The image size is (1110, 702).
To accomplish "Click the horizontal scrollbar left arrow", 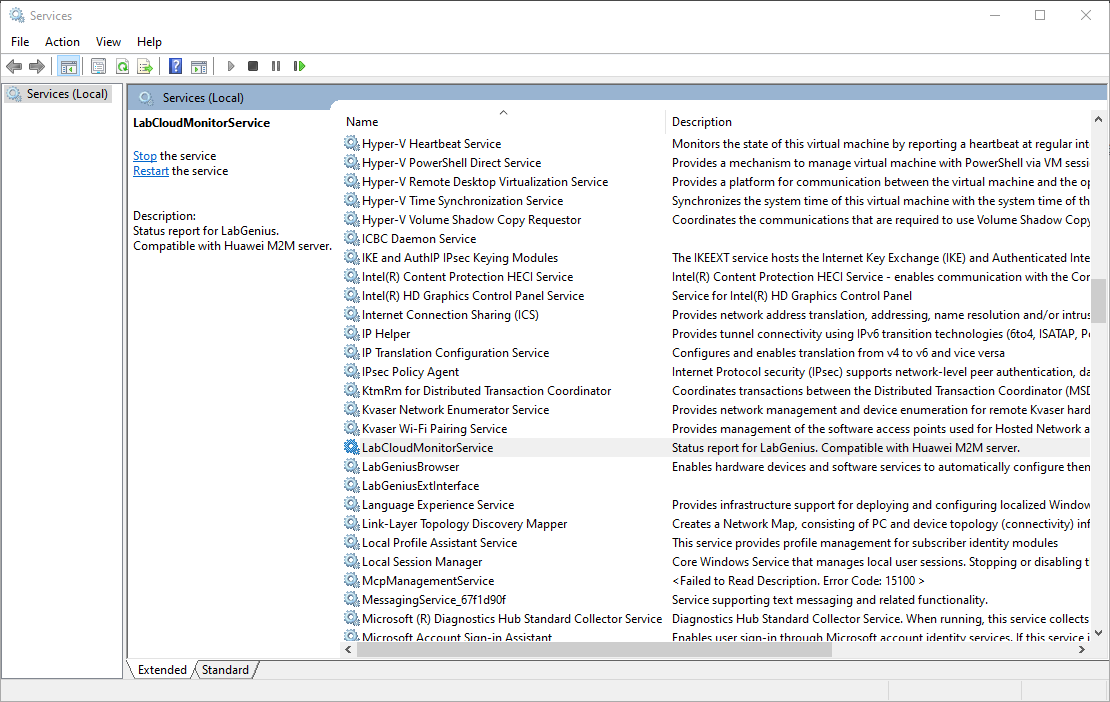I will [x=348, y=649].
